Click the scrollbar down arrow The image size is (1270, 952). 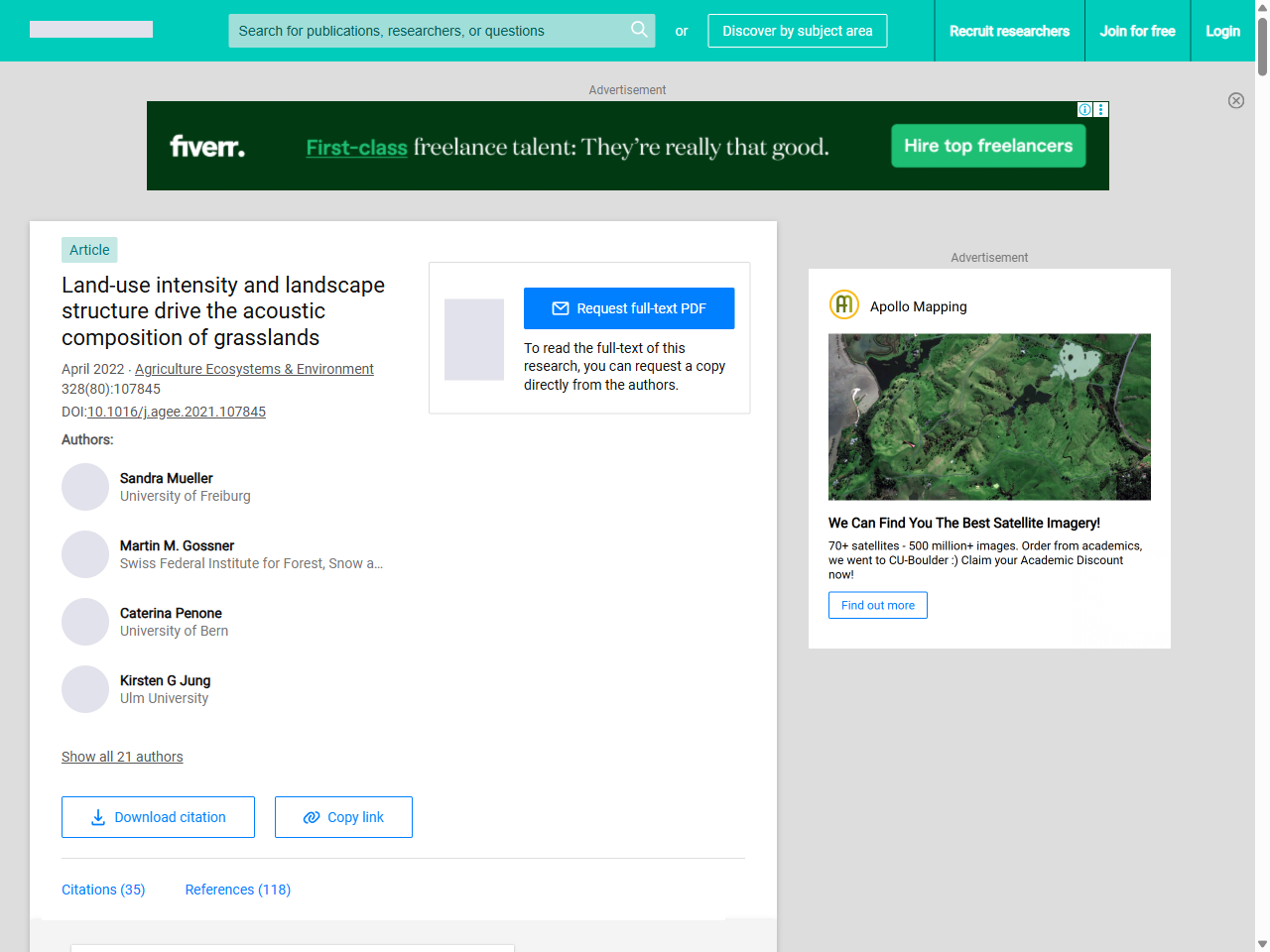1261,943
